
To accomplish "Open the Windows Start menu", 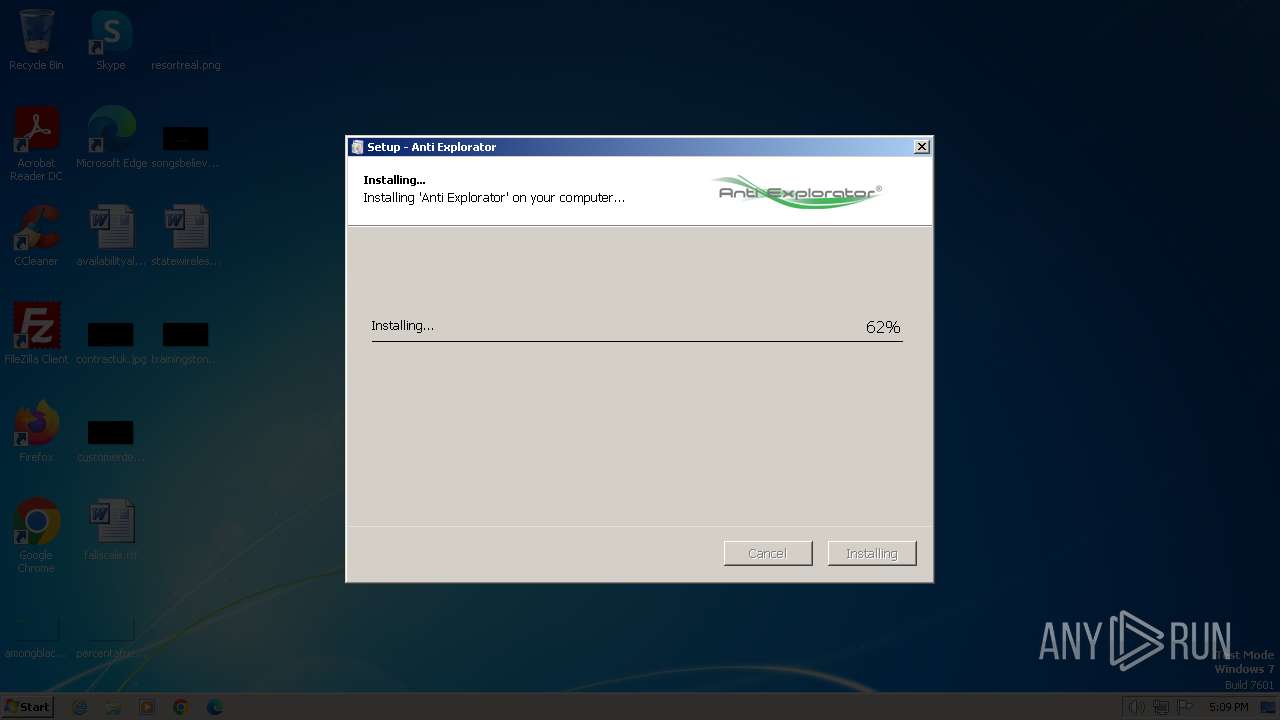I will 28,707.
